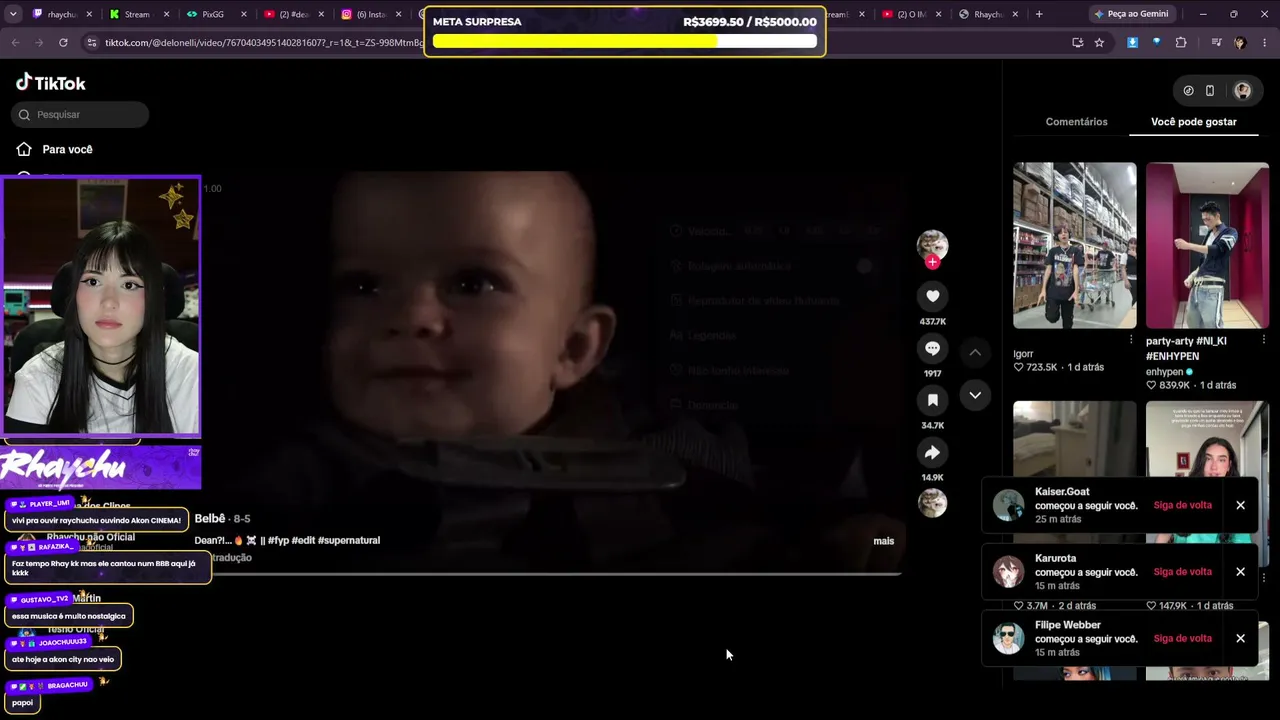
Task: Follow back Filipe Webber with Siga de volta
Action: 1182,638
